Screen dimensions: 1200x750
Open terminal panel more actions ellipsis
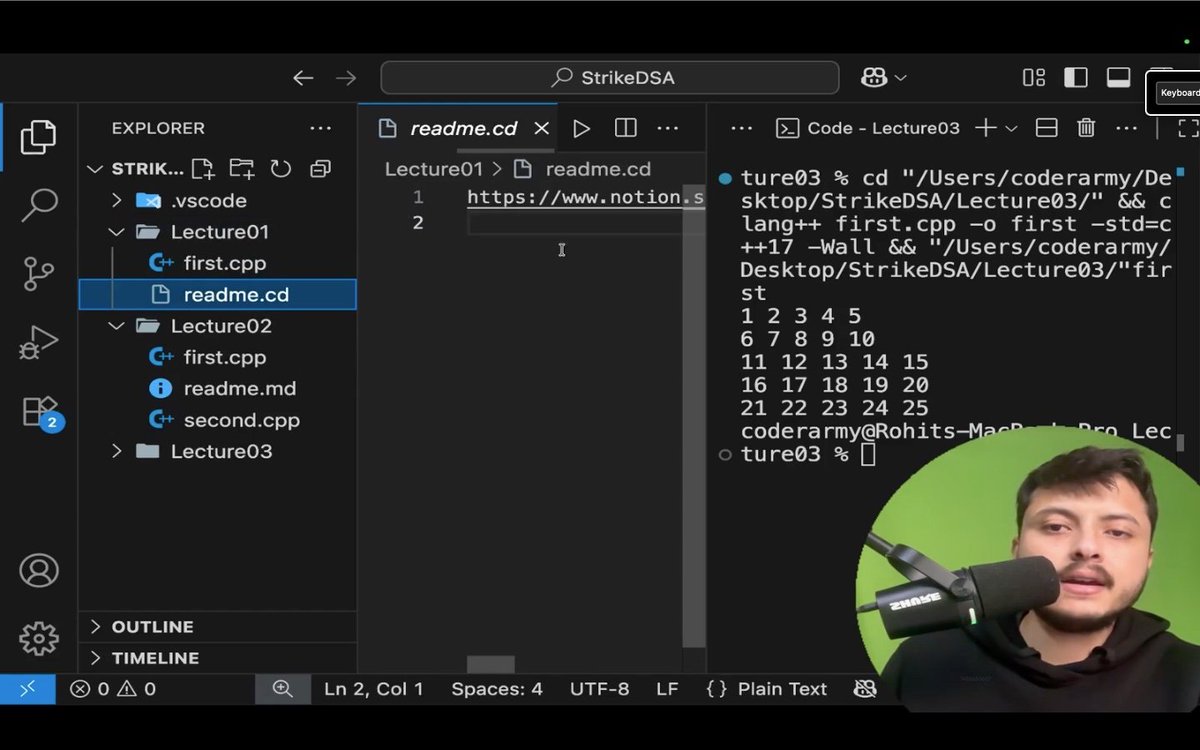[x=1126, y=128]
